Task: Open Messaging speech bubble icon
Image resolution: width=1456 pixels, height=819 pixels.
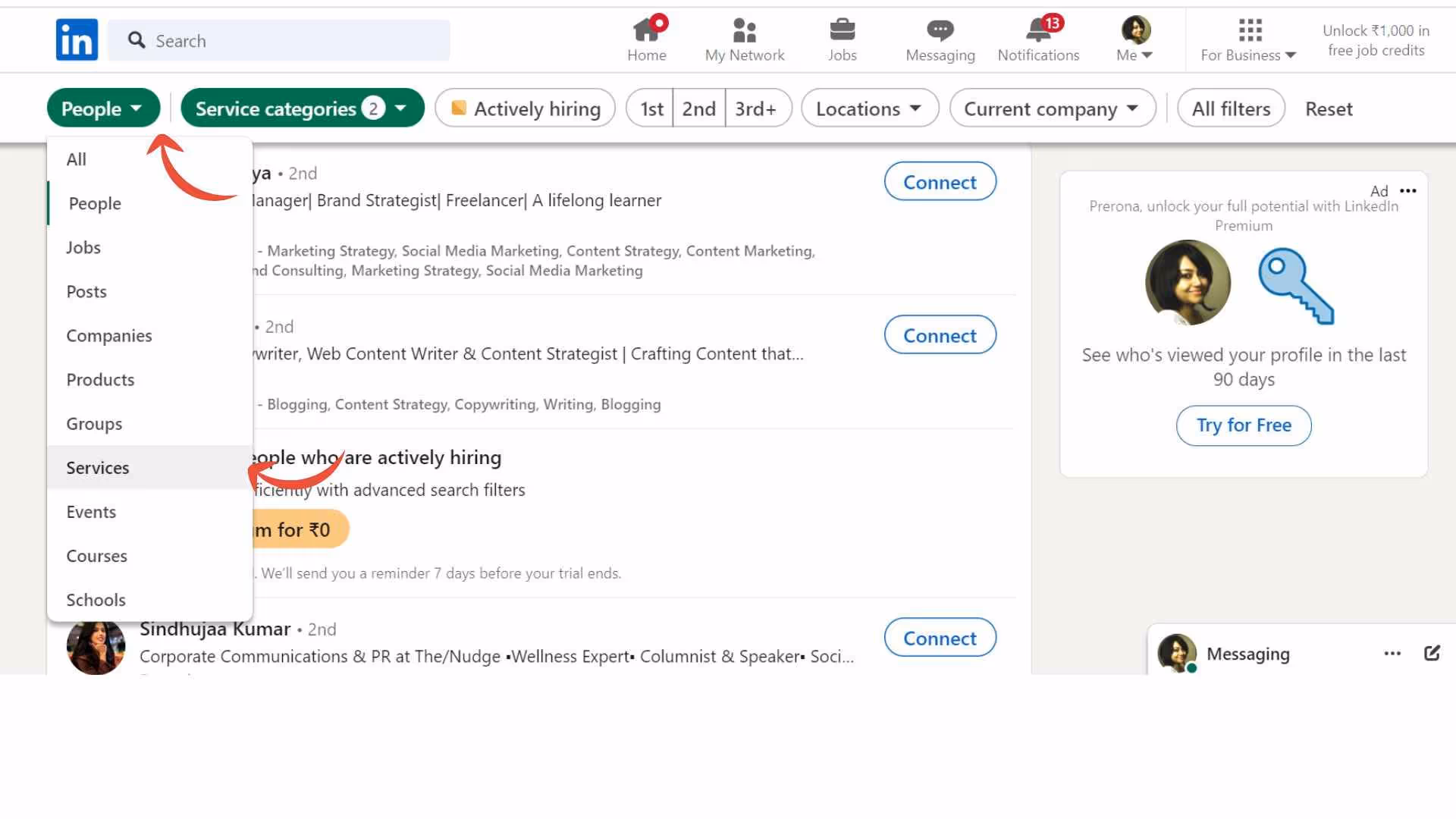Action: coord(940,30)
